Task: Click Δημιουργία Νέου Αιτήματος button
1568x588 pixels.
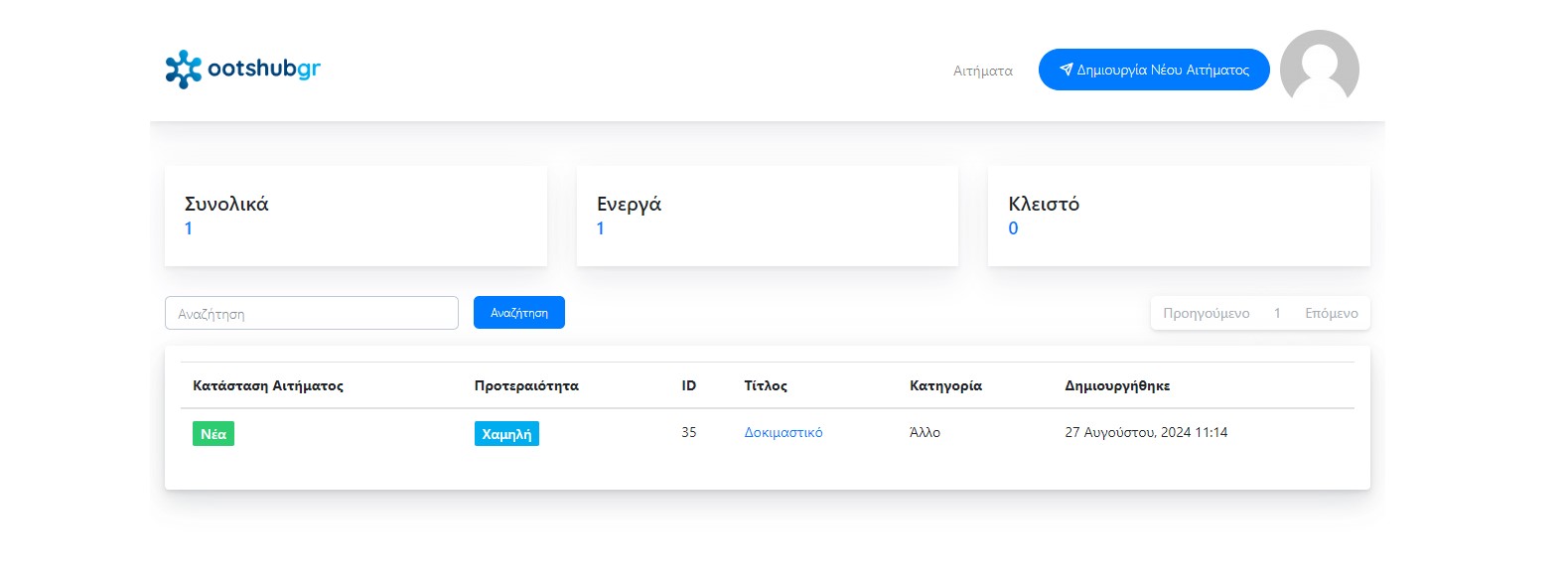Action: coord(1154,70)
